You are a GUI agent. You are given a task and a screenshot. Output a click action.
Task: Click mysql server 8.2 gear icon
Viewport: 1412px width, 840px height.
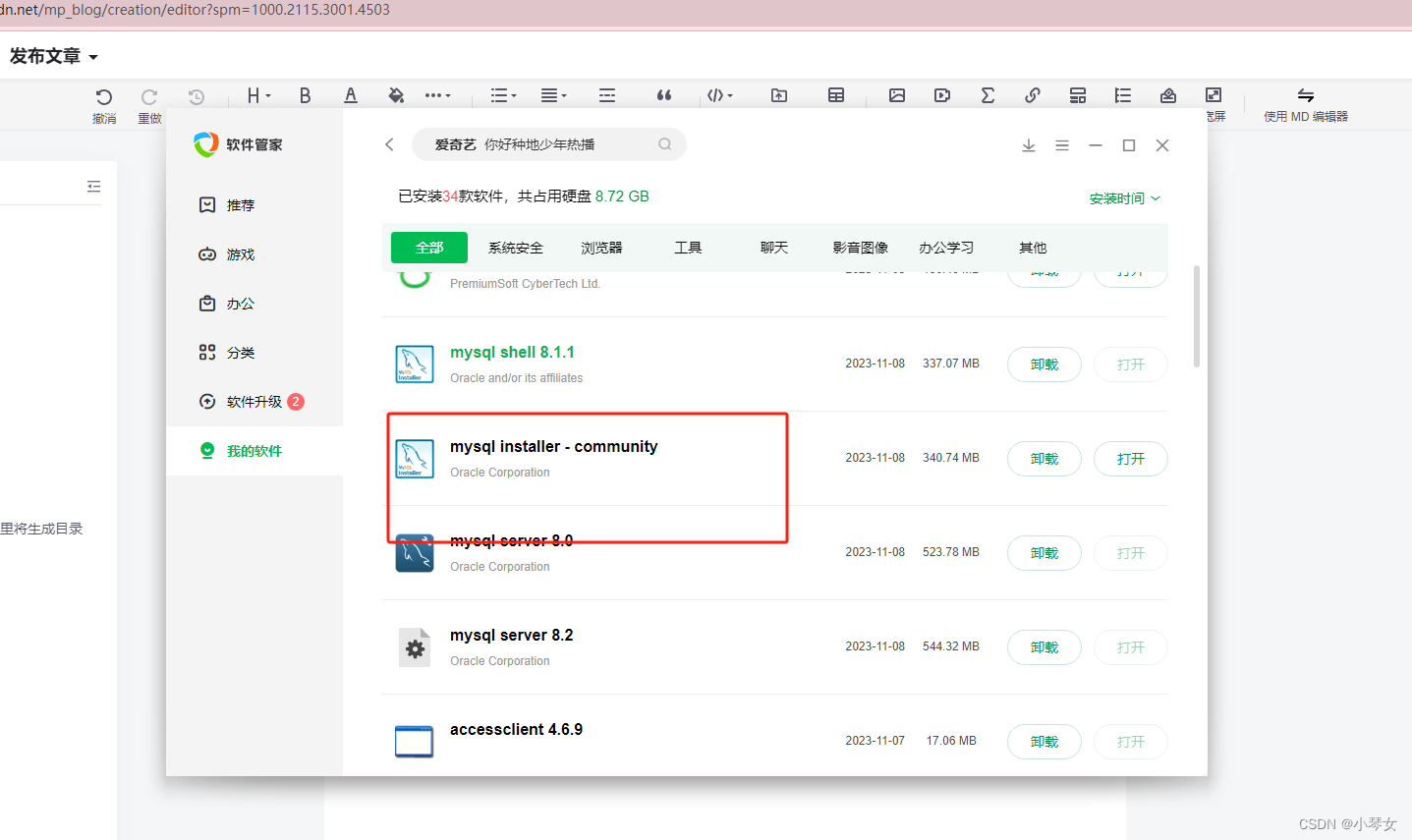coord(415,647)
